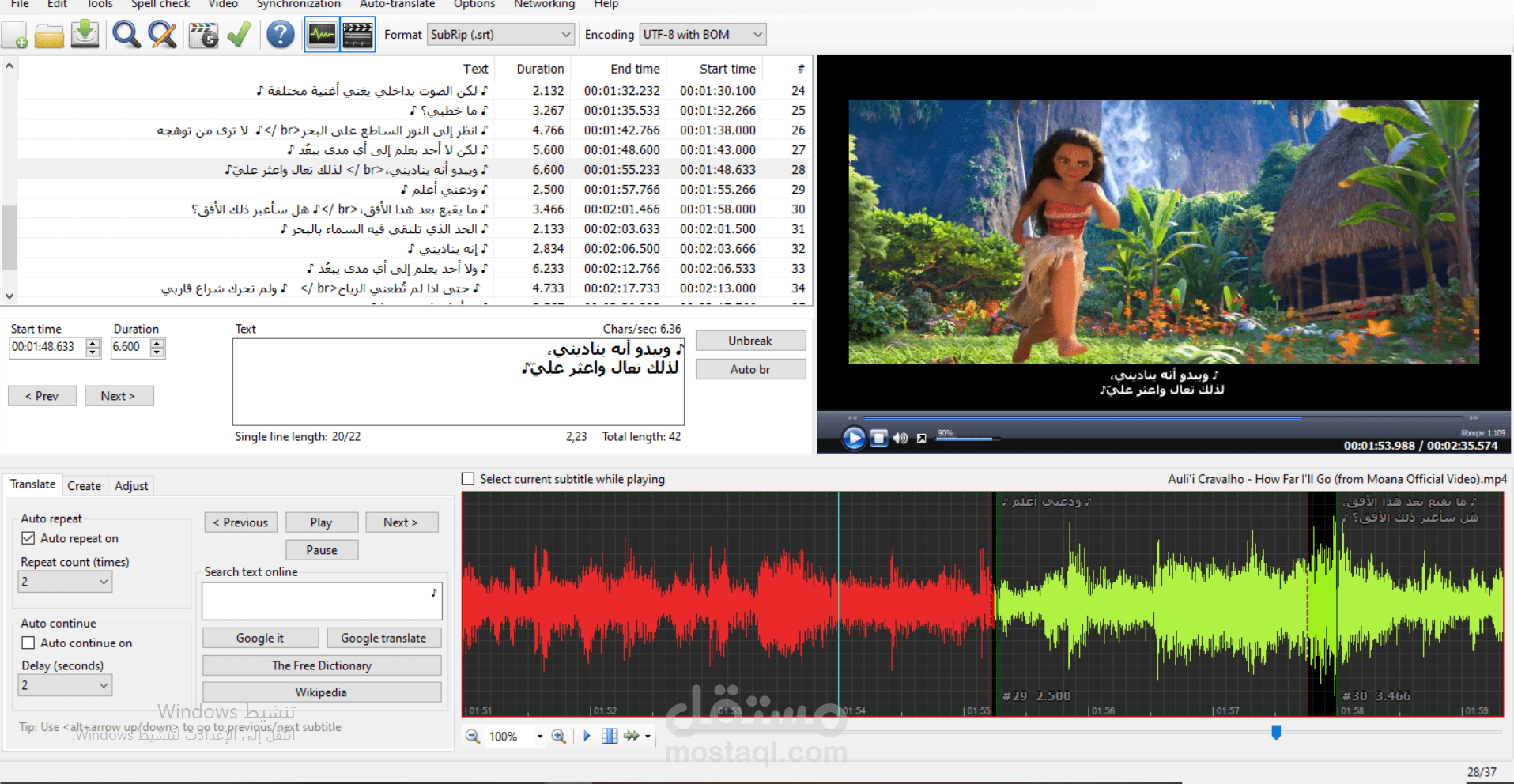
Task: Open the Spell check menu
Action: point(160,4)
